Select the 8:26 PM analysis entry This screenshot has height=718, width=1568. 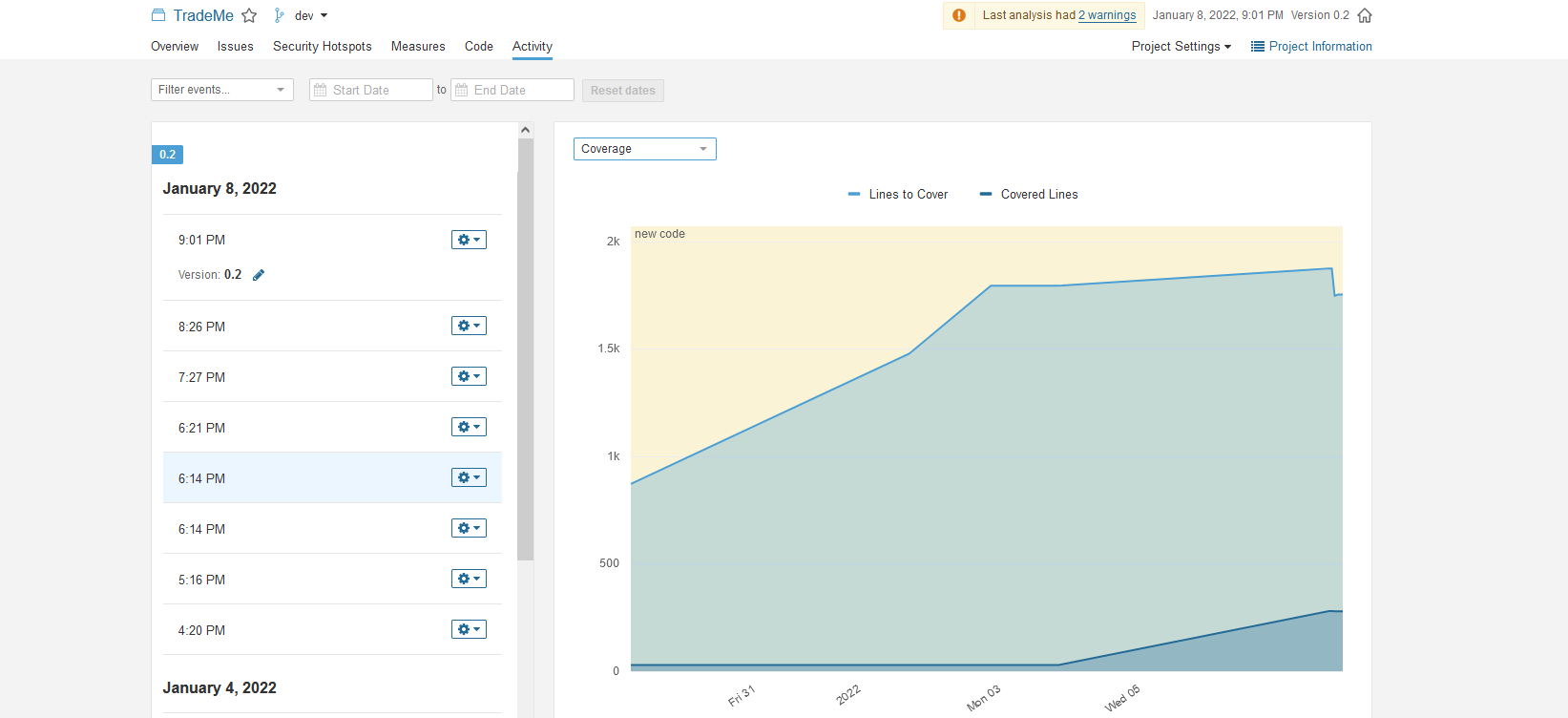click(332, 327)
